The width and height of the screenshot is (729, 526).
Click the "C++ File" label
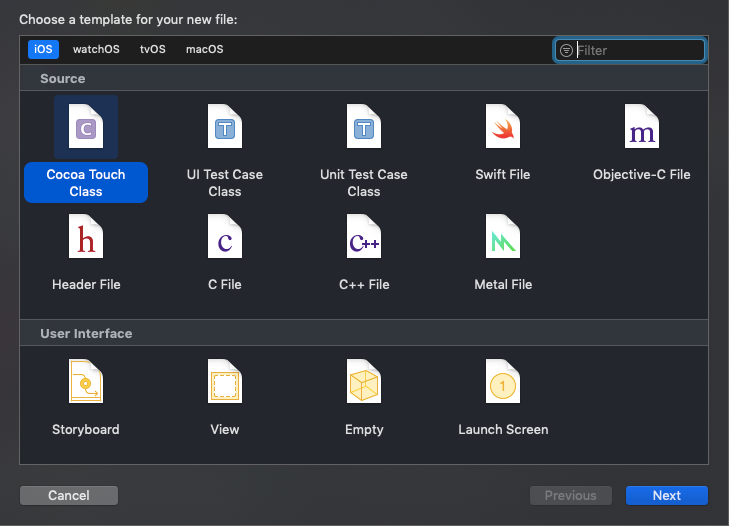[x=364, y=284]
